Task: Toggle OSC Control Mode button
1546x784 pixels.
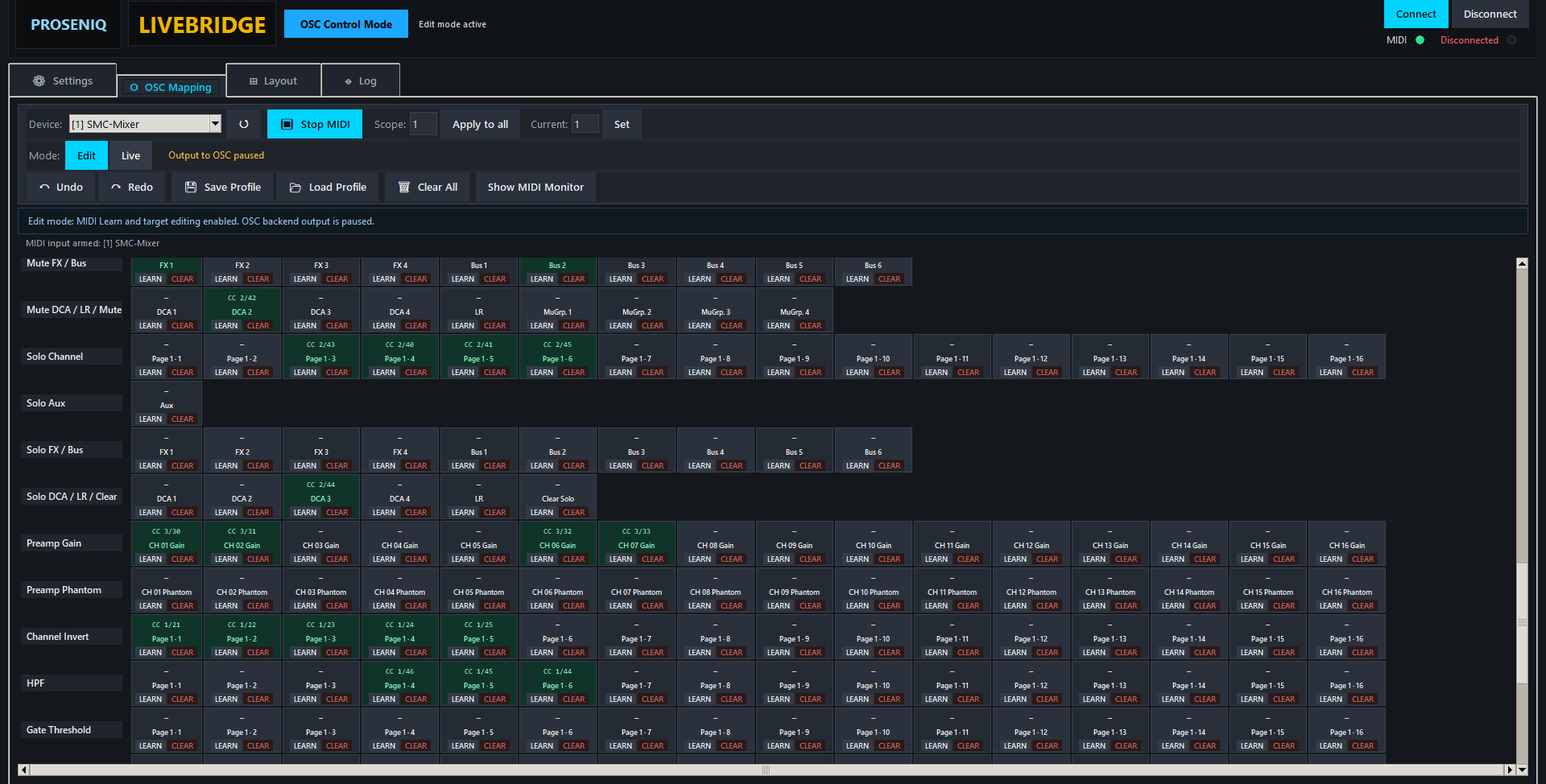Action: click(x=346, y=24)
